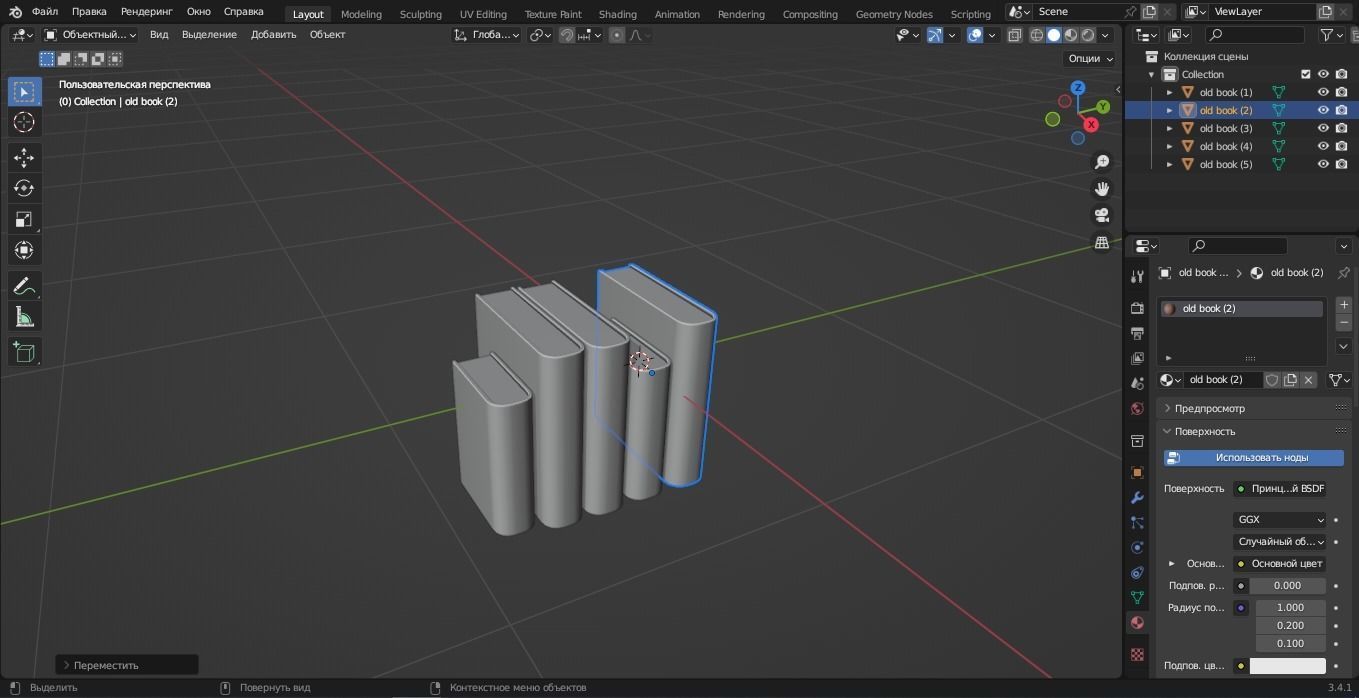Viewport: 1359px width, 698px height.
Task: Open the subsurface method dropdown
Action: pos(1279,542)
